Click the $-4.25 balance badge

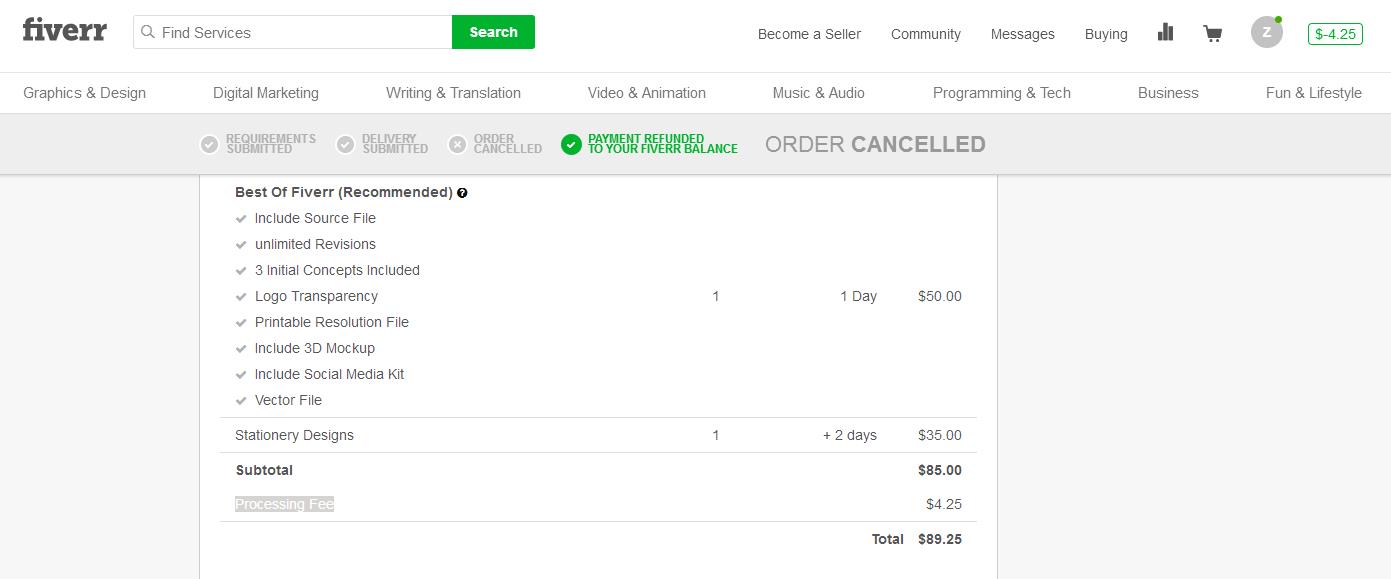point(1335,34)
